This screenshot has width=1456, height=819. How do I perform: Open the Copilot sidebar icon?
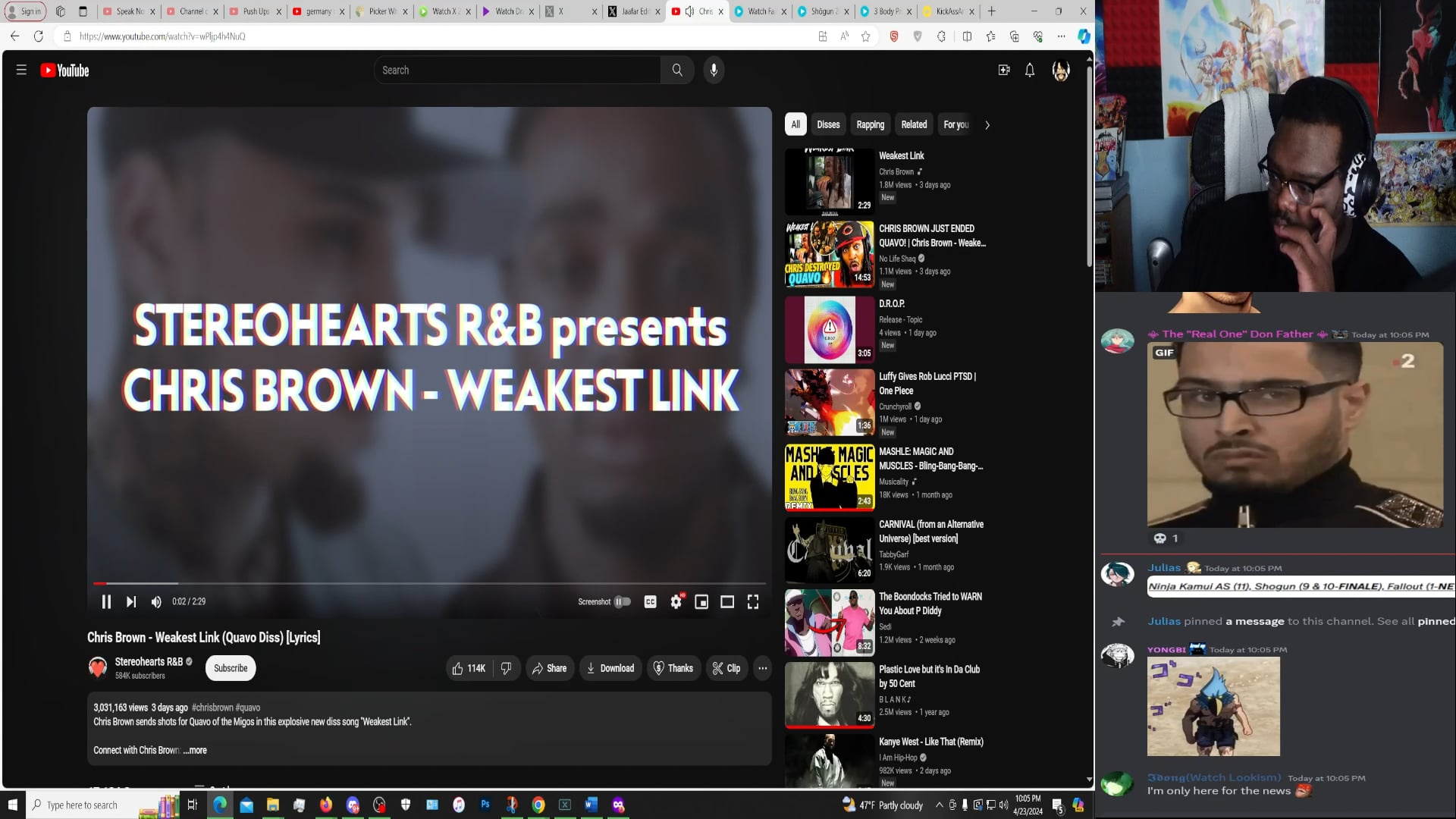click(x=1084, y=36)
